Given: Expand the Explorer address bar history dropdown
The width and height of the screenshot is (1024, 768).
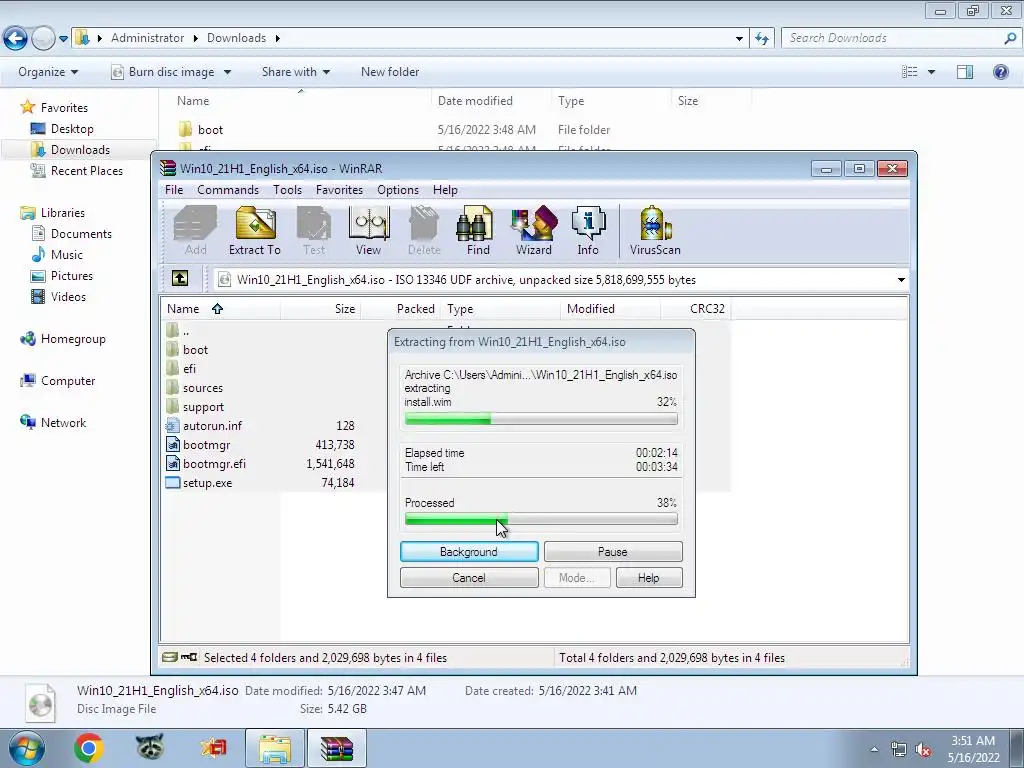Looking at the screenshot, I should [x=739, y=39].
